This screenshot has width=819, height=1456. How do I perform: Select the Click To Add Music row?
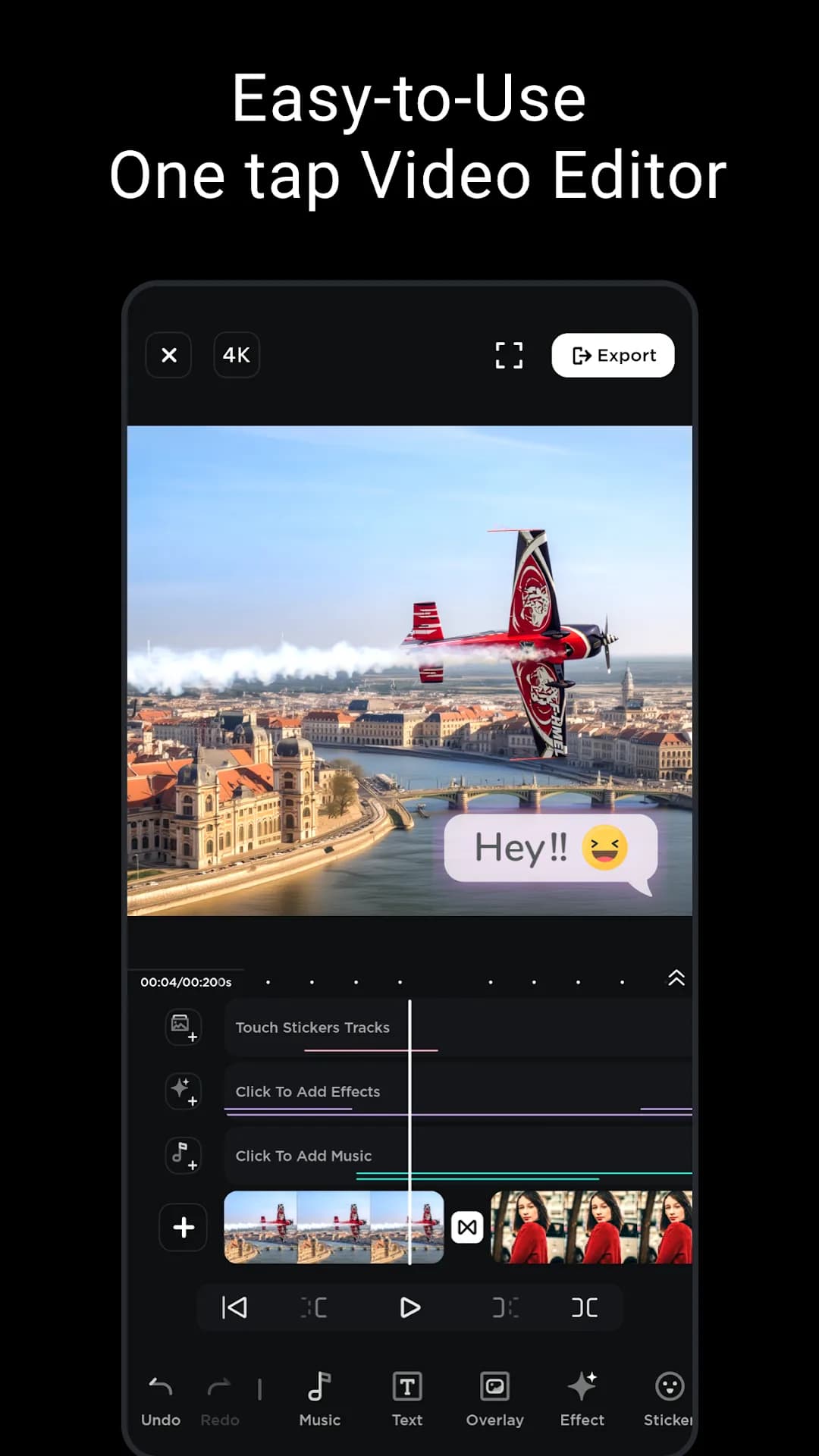(x=458, y=1156)
